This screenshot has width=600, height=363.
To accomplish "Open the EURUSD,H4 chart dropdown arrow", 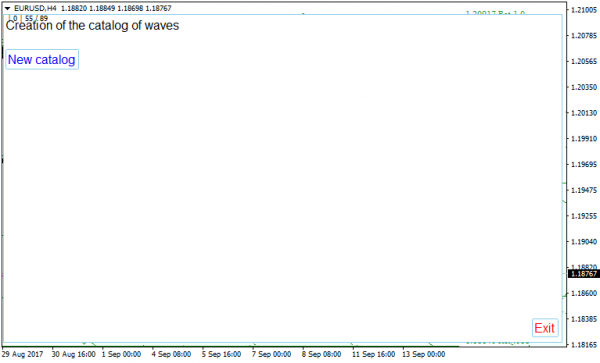I will pyautogui.click(x=7, y=8).
